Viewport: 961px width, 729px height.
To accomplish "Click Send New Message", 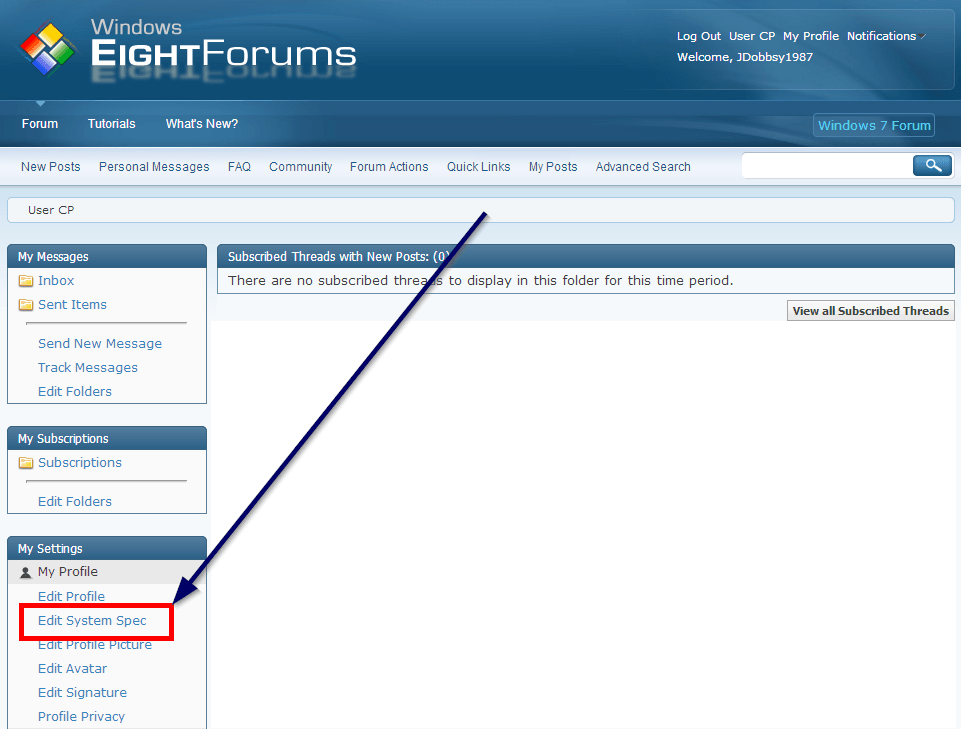I will 100,344.
